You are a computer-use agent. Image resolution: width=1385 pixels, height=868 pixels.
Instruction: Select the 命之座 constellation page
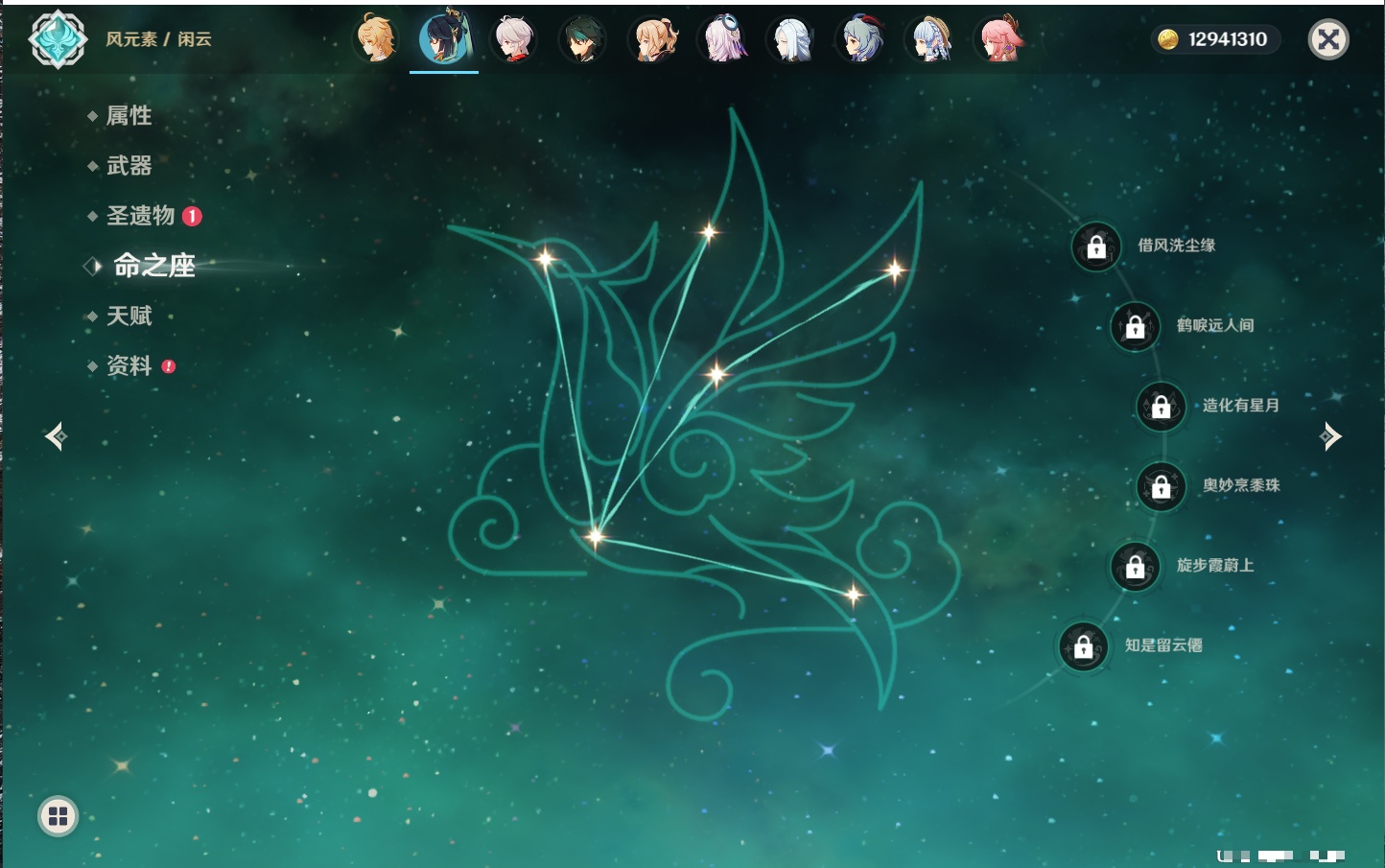click(153, 266)
